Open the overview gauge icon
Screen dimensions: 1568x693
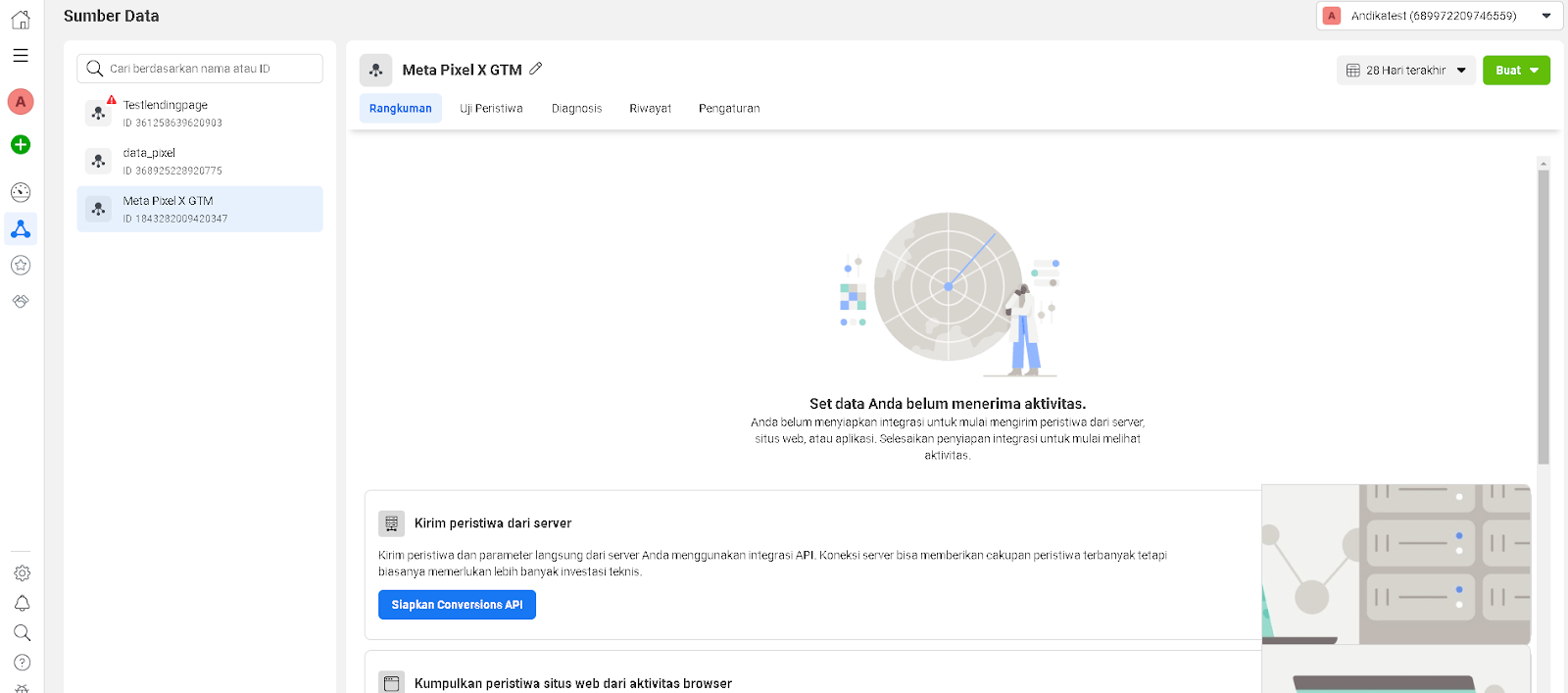tap(21, 192)
